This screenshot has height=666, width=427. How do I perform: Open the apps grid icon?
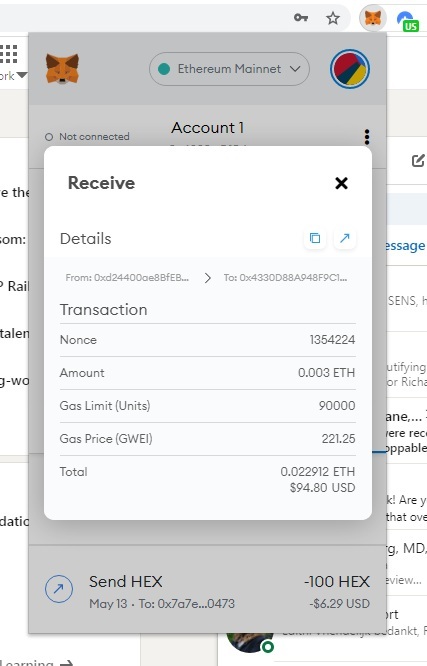tap(8, 54)
